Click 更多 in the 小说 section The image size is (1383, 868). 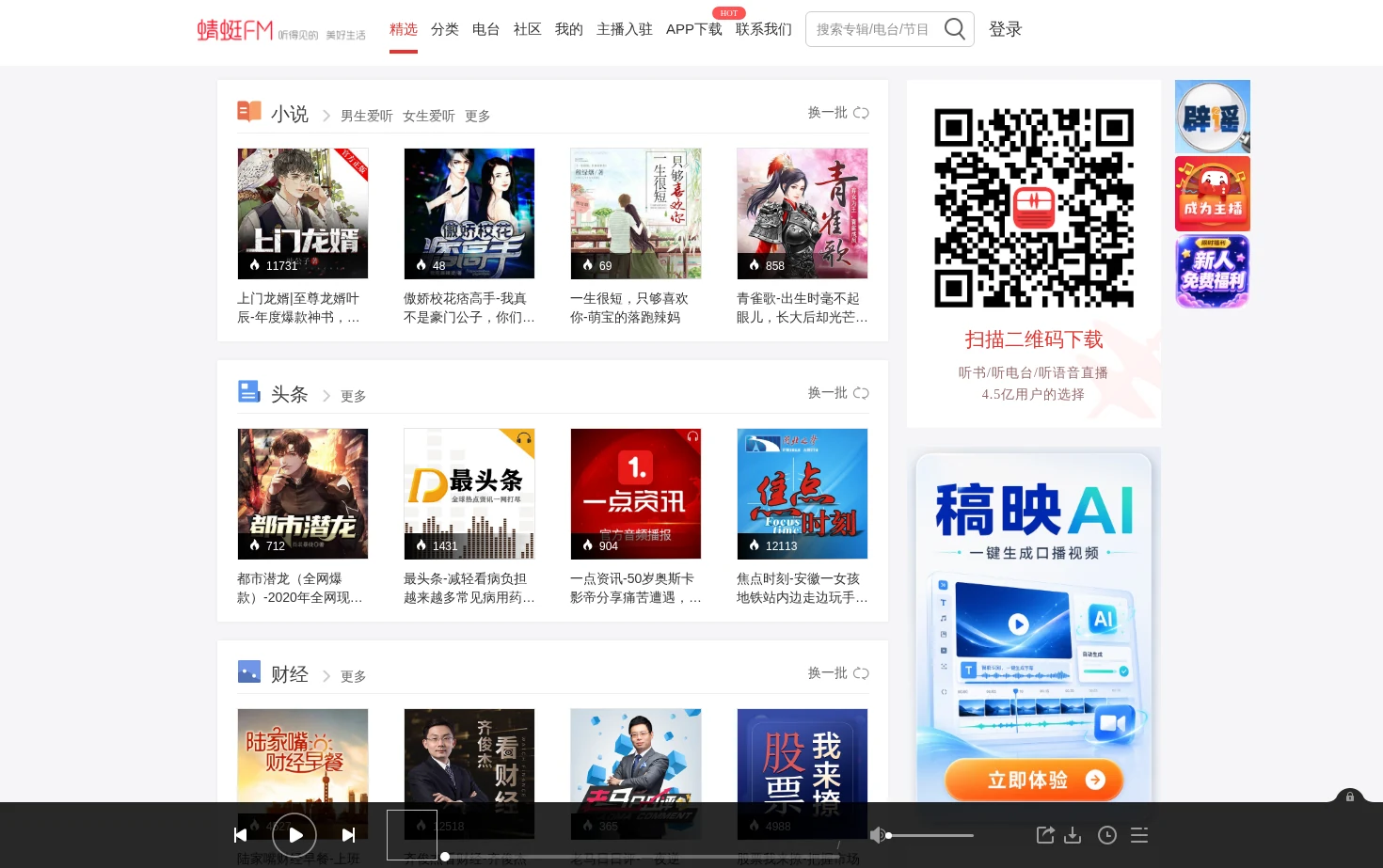(478, 116)
